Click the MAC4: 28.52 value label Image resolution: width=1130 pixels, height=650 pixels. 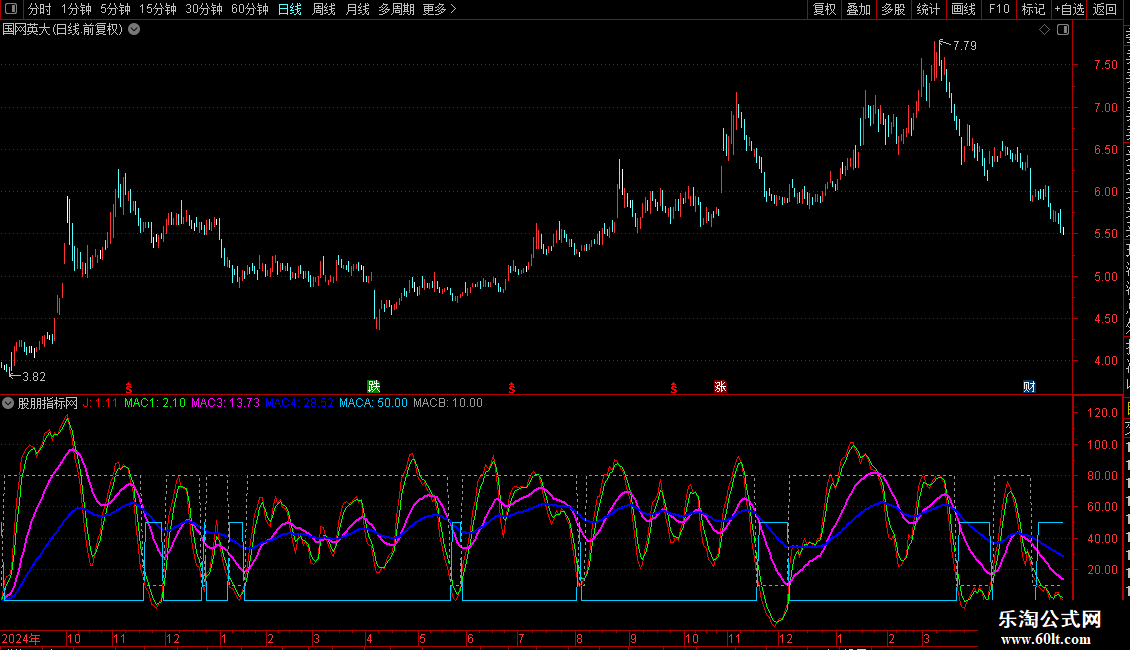tap(299, 404)
